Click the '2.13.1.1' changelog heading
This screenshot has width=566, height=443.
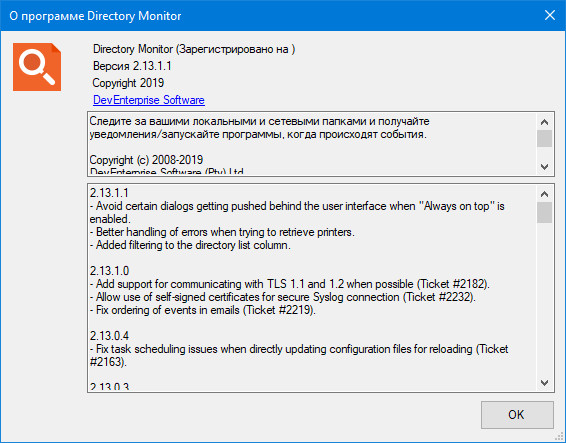coord(109,193)
